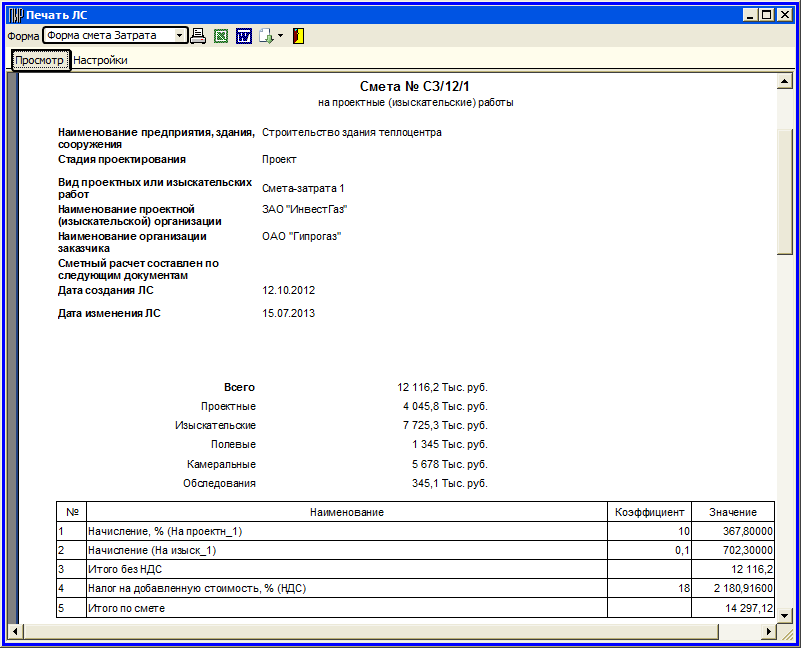Click the Наименование column header
Screen dimensions: 801x648
pos(346,512)
